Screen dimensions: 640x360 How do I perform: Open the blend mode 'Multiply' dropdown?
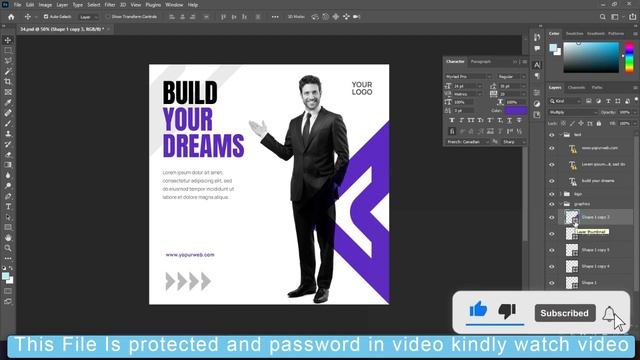pyautogui.click(x=572, y=112)
